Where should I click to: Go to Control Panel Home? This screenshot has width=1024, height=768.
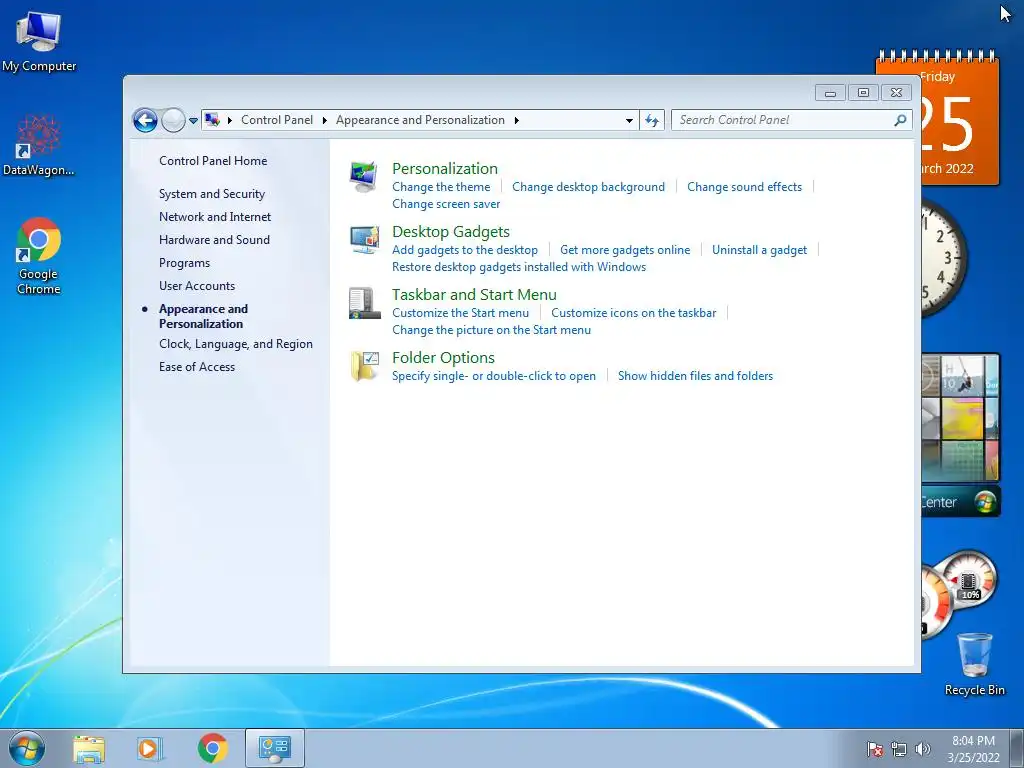coord(213,161)
